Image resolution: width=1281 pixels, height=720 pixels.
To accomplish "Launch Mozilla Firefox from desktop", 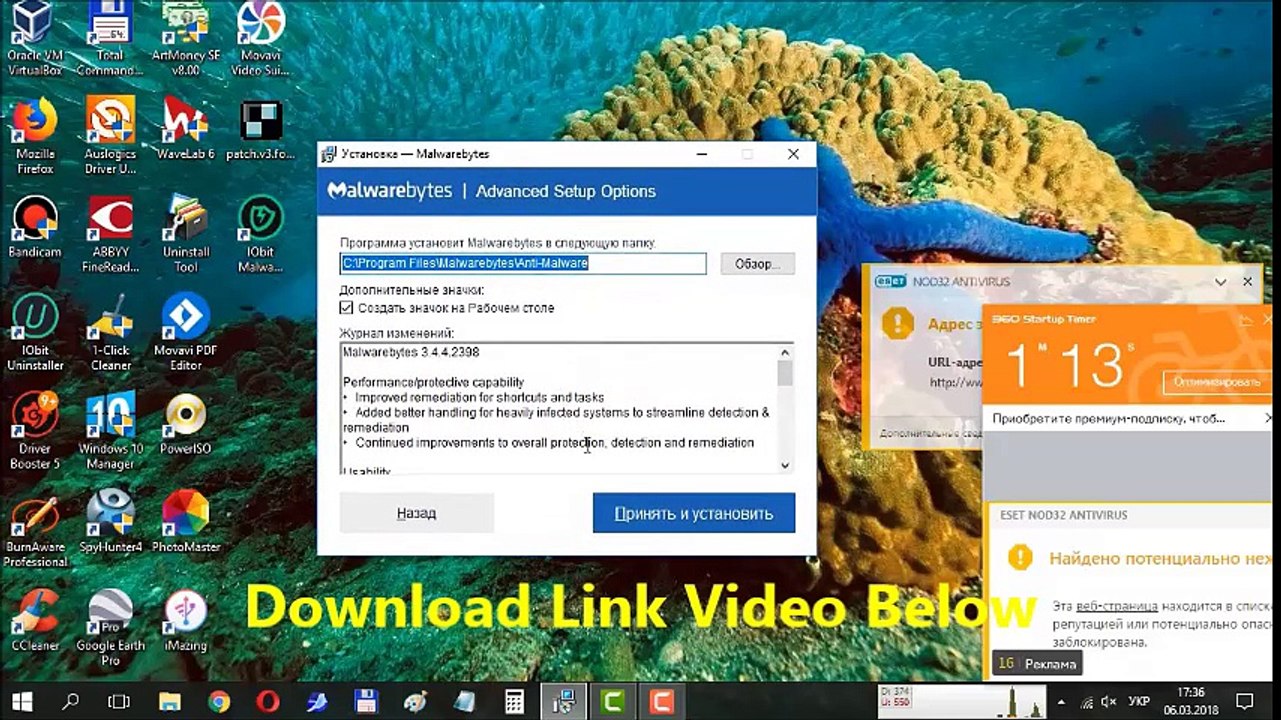I will pos(35,136).
